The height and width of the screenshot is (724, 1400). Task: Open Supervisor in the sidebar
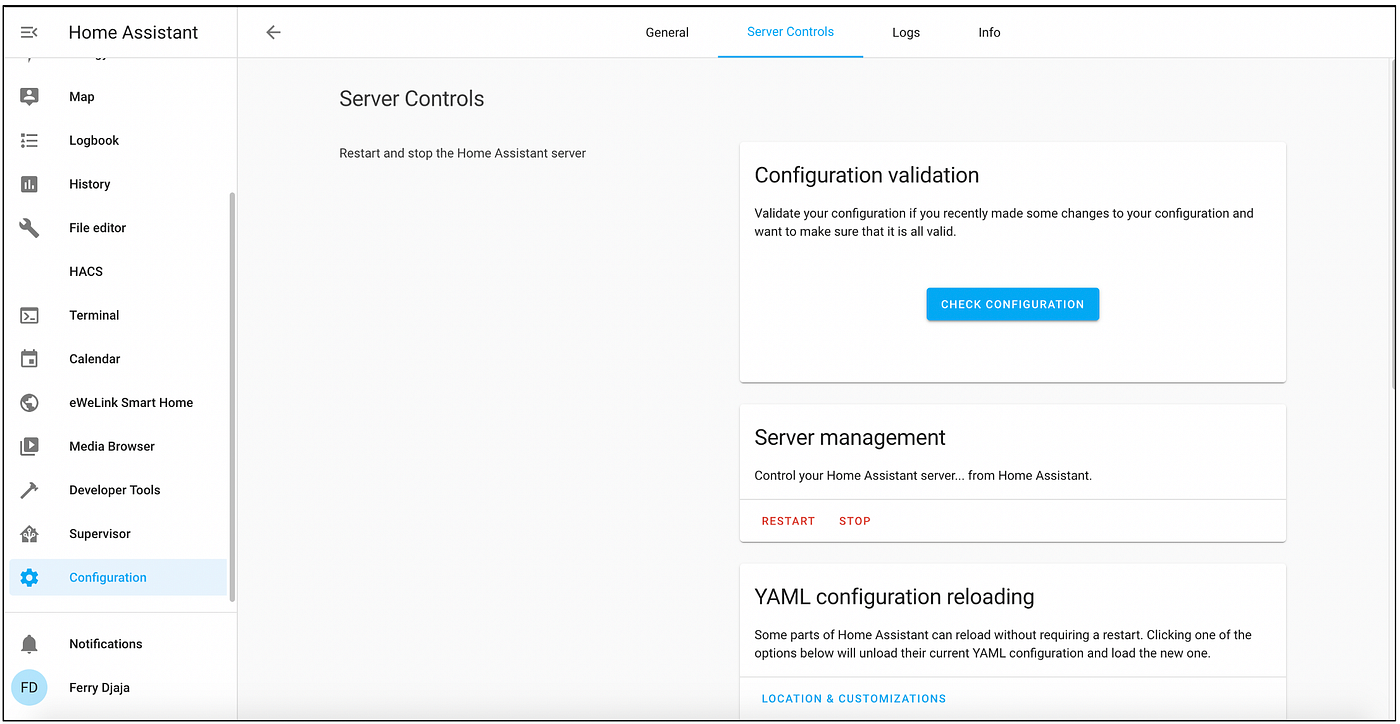[x=118, y=534]
